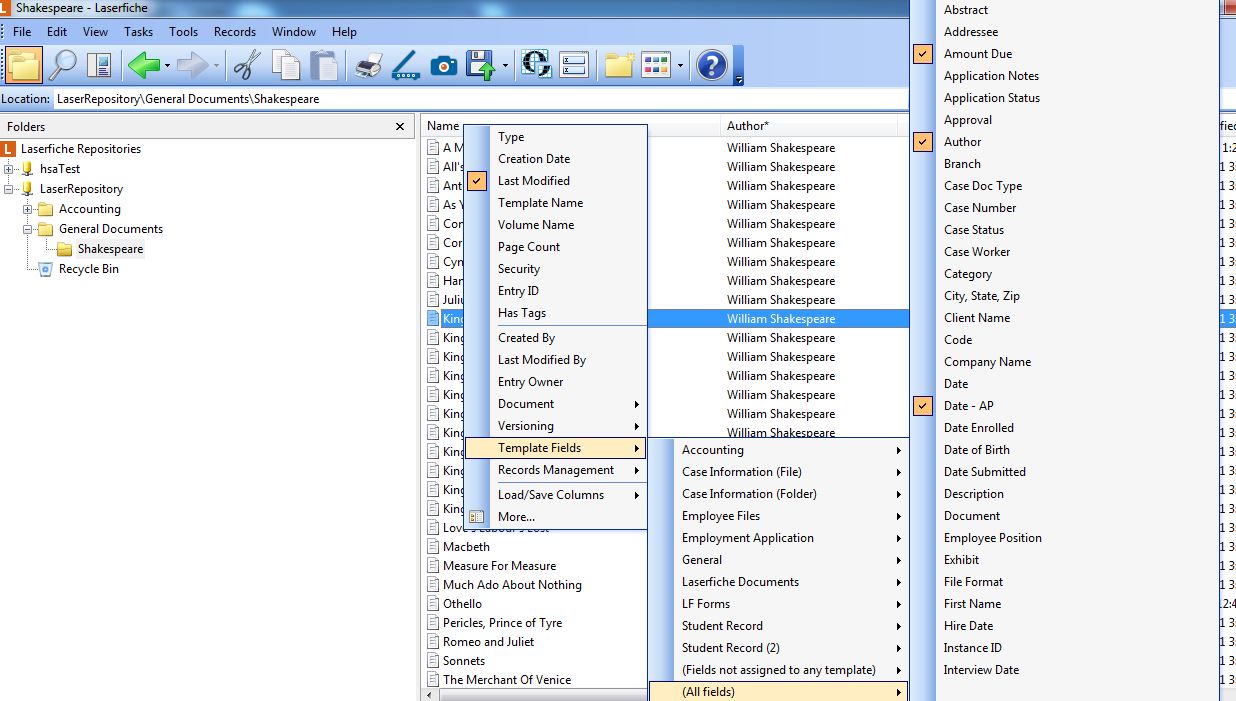
Task: Open the Tasks menu
Action: pos(138,32)
